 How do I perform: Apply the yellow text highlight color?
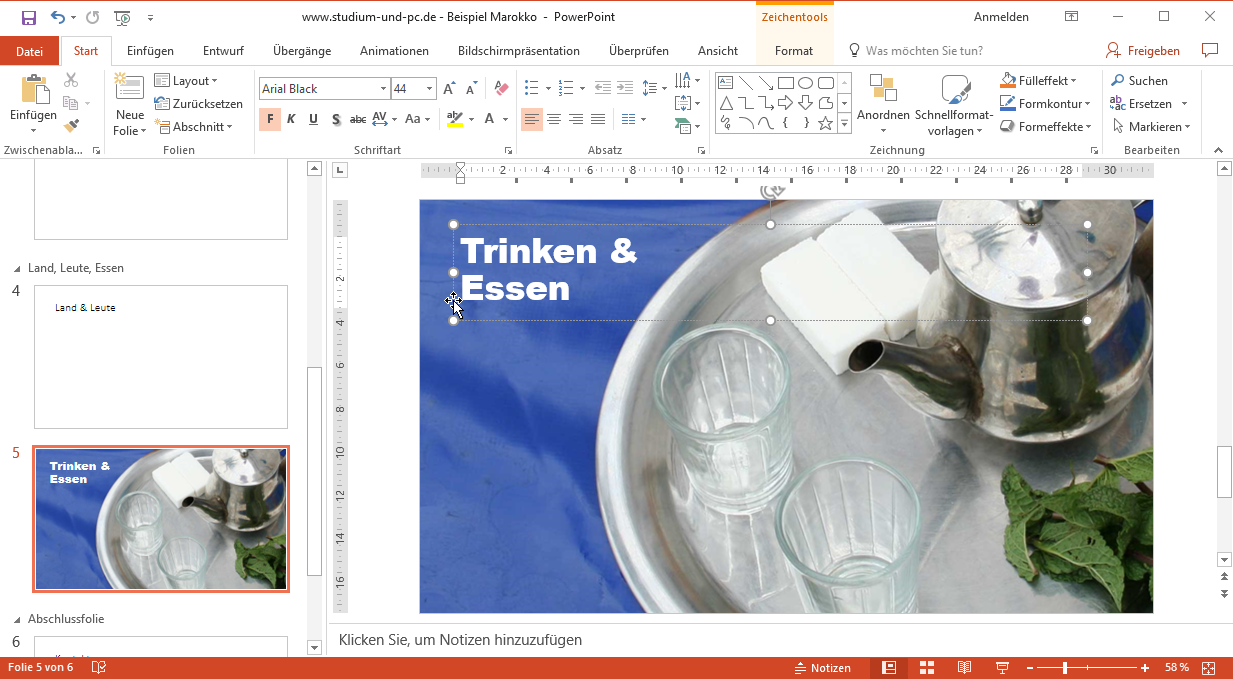[455, 120]
